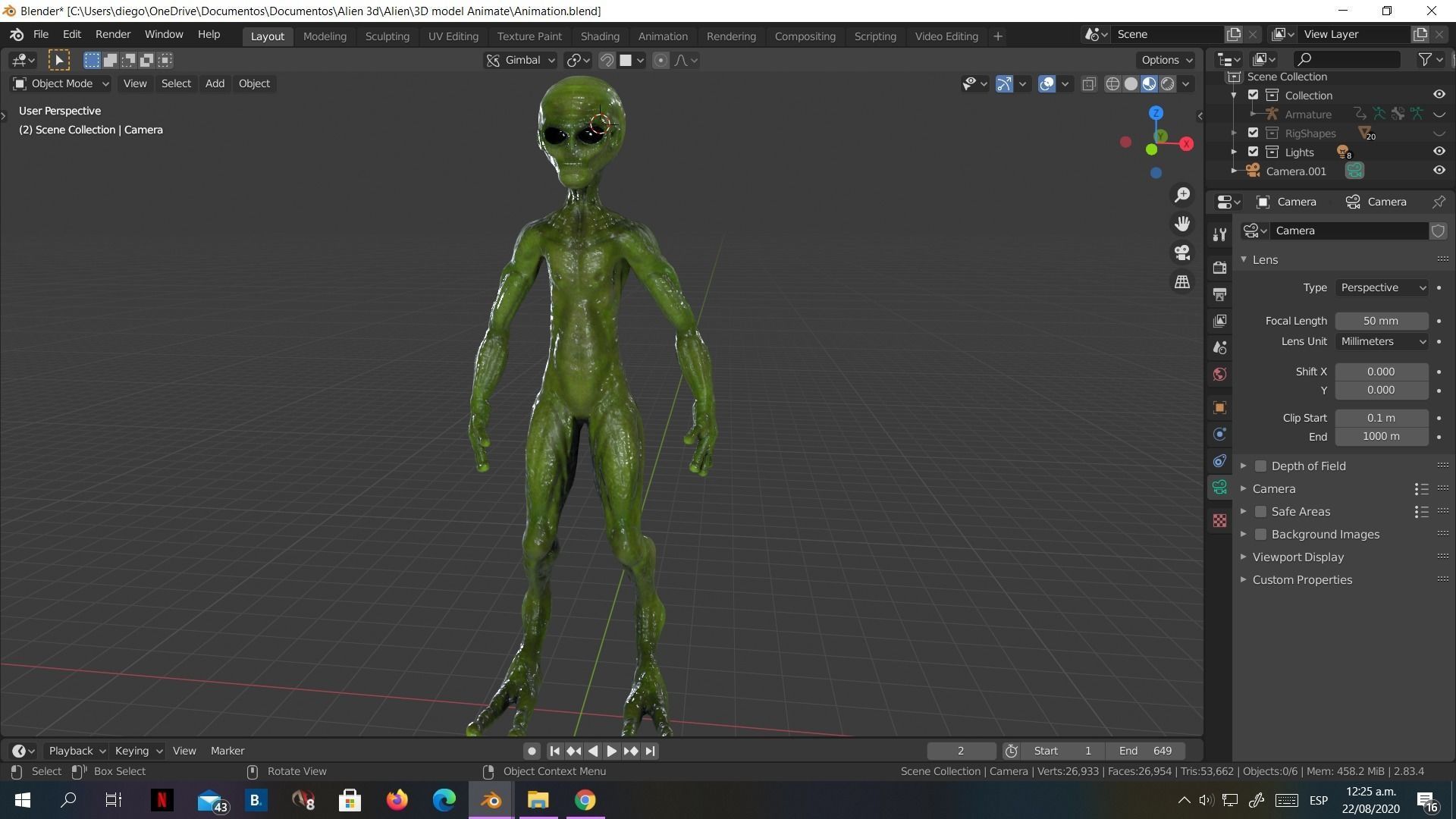Toggle X-ray display icon
Viewport: 1456px width, 819px height.
[x=1089, y=84]
